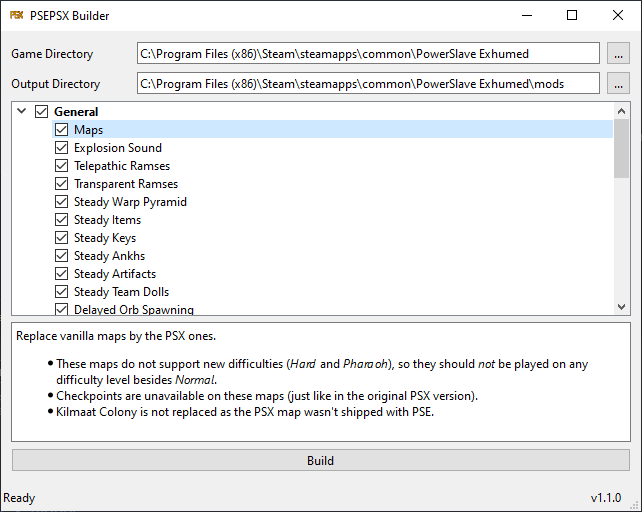Toggle the Maps checkbox

[x=62, y=130]
